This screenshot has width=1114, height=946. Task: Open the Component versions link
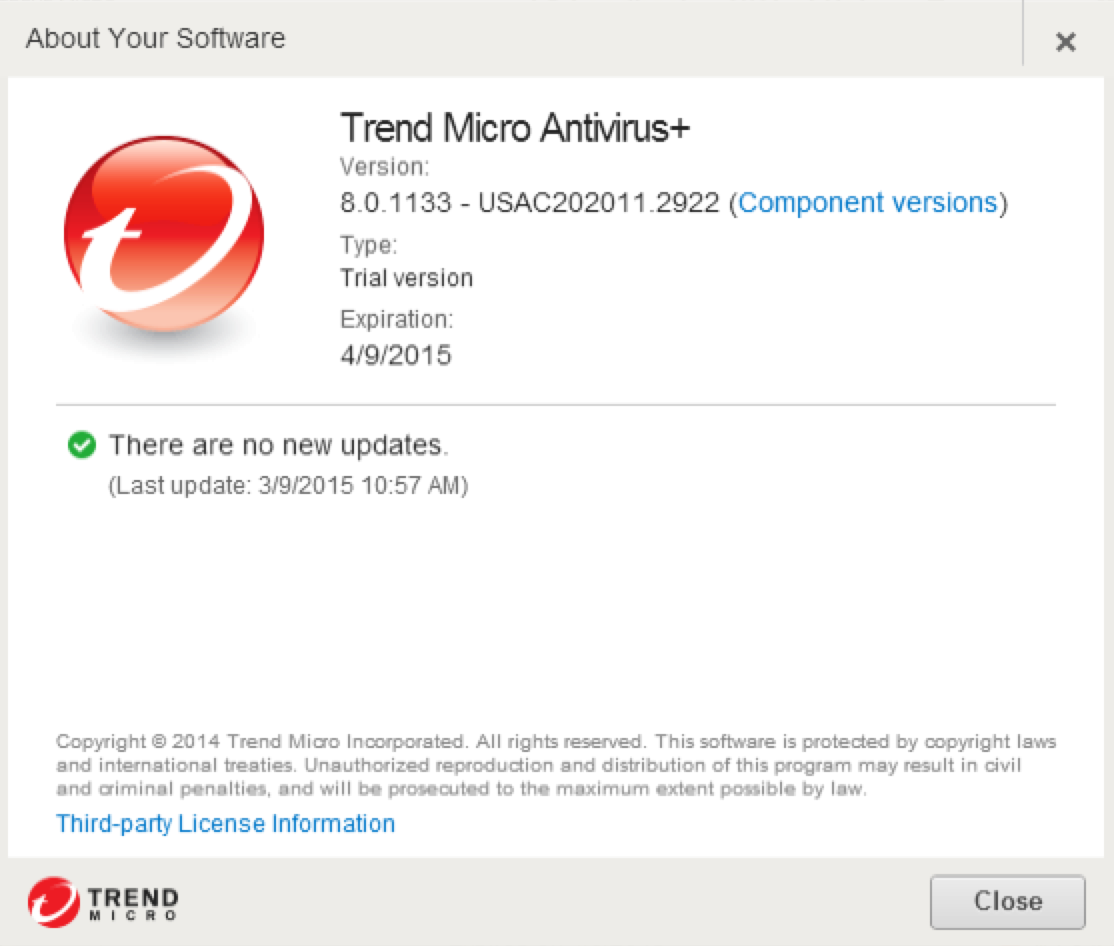pos(867,203)
